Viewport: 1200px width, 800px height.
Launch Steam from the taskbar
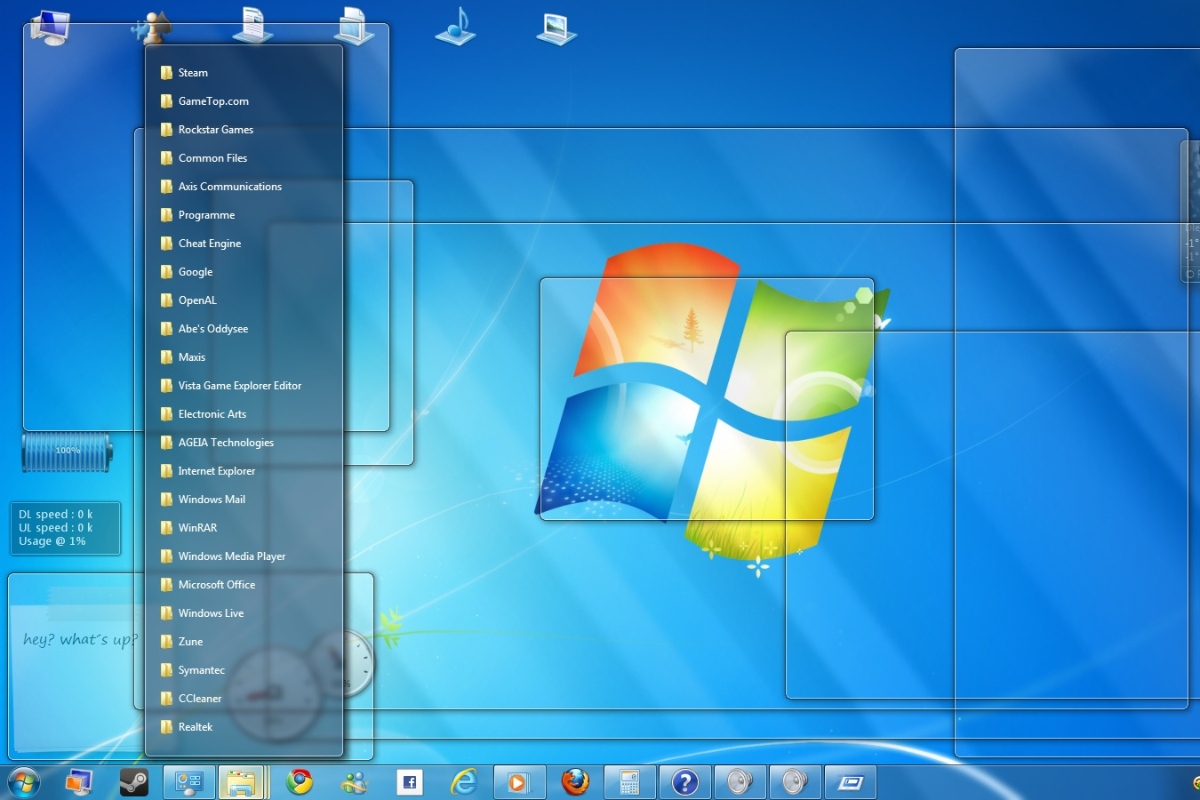point(134,781)
